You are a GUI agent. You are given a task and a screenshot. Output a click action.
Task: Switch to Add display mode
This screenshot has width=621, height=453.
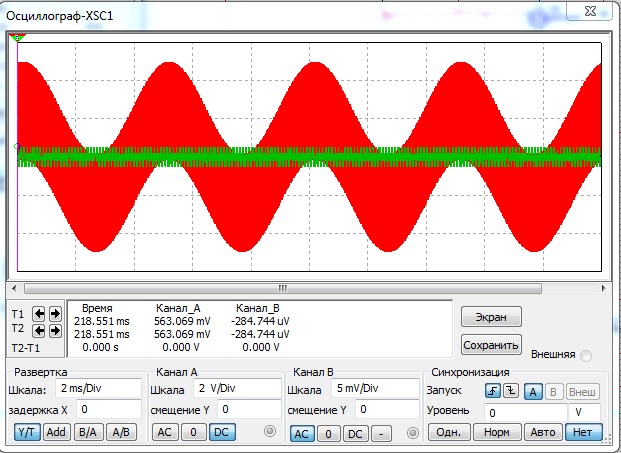tap(56, 432)
